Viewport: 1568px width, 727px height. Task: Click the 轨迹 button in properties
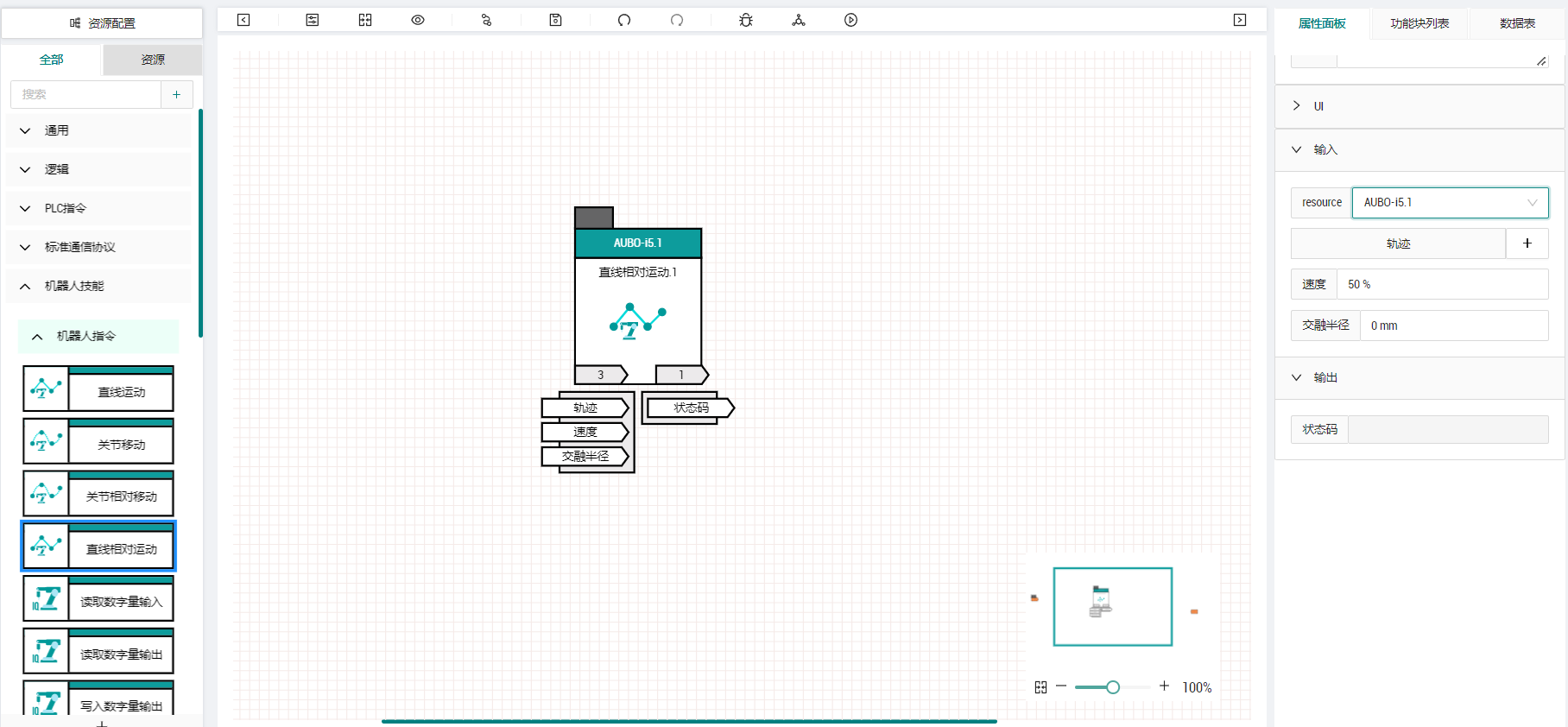[1398, 243]
